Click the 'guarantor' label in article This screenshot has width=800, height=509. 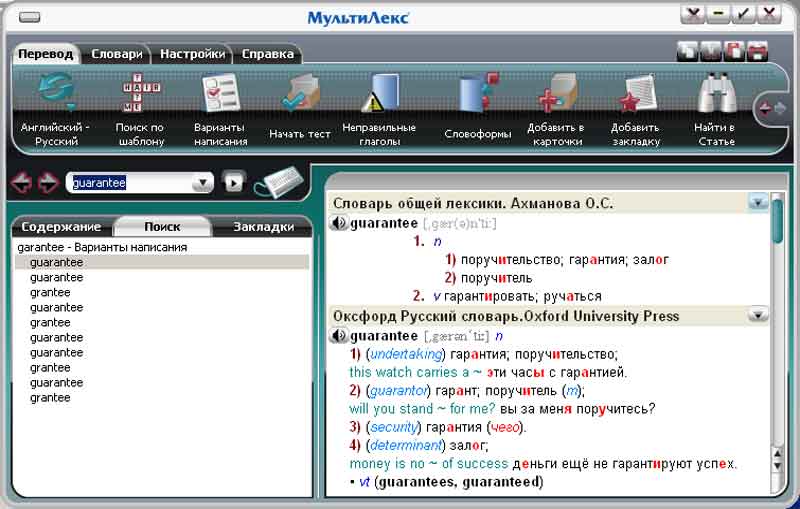[398, 391]
